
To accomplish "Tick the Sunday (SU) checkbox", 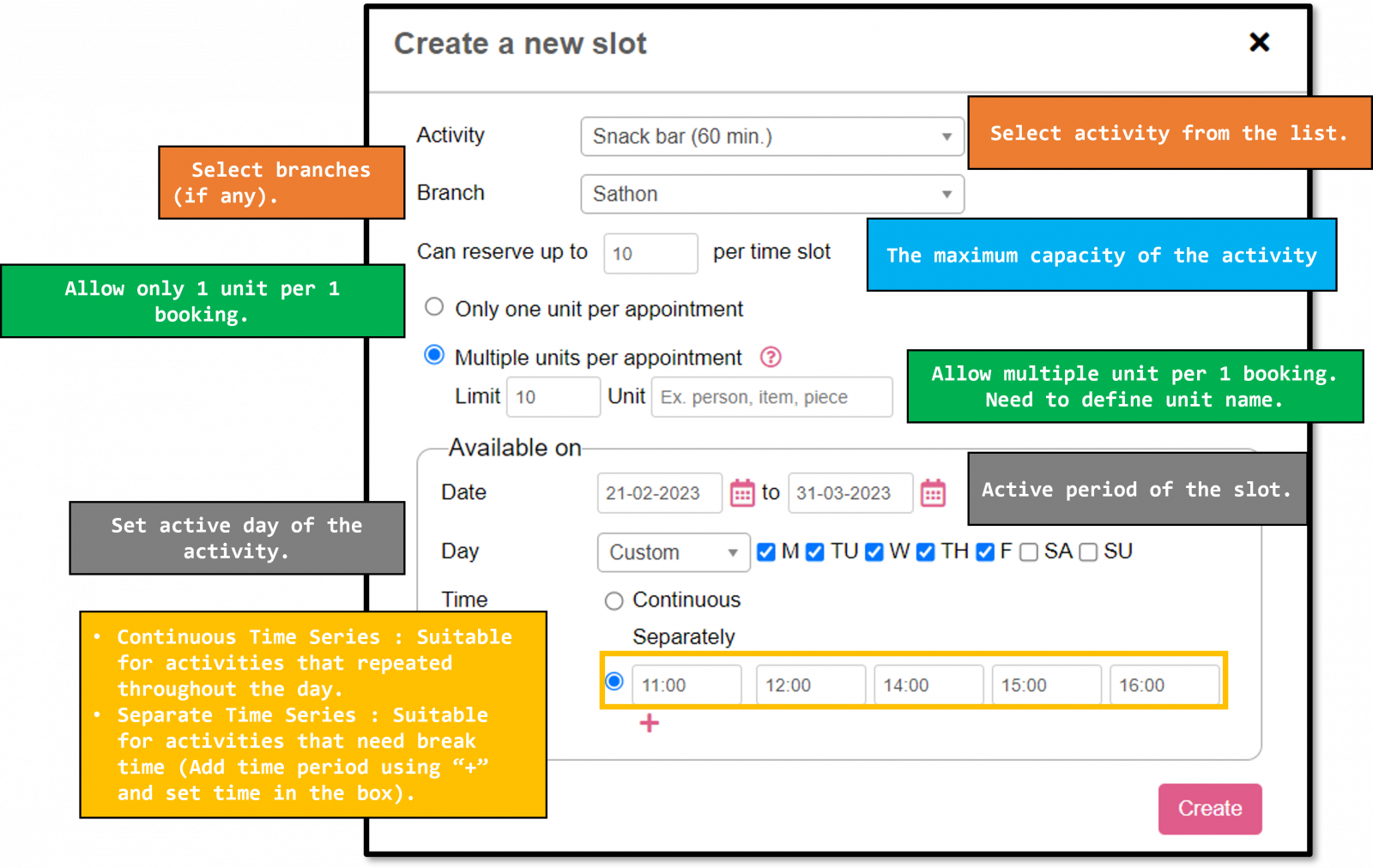I will click(1088, 552).
